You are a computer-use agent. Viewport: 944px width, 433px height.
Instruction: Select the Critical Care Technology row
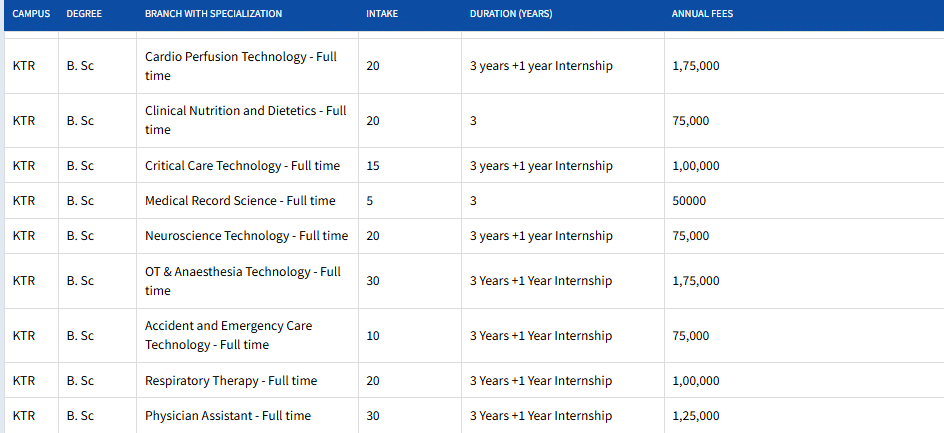(242, 166)
